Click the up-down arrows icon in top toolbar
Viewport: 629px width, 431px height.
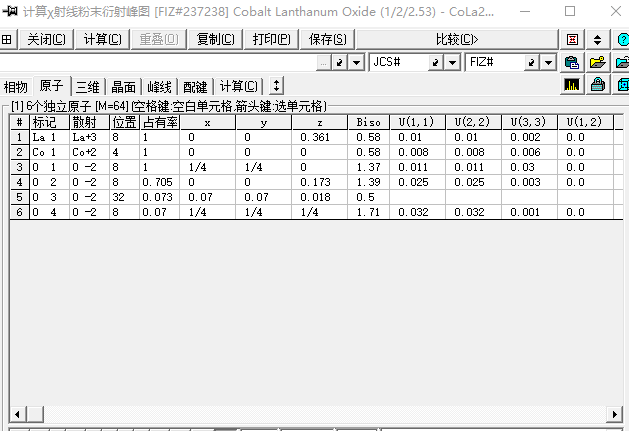click(x=597, y=39)
